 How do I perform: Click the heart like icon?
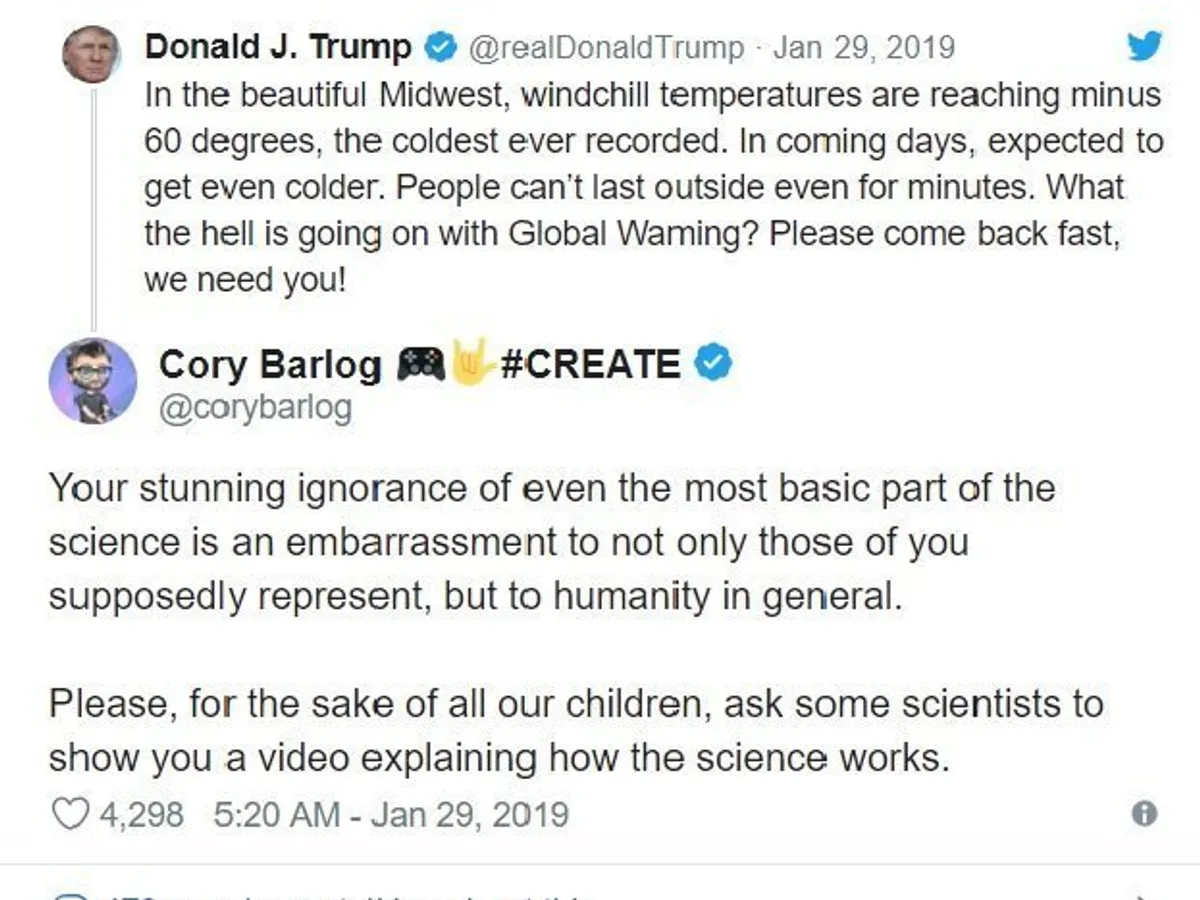69,814
